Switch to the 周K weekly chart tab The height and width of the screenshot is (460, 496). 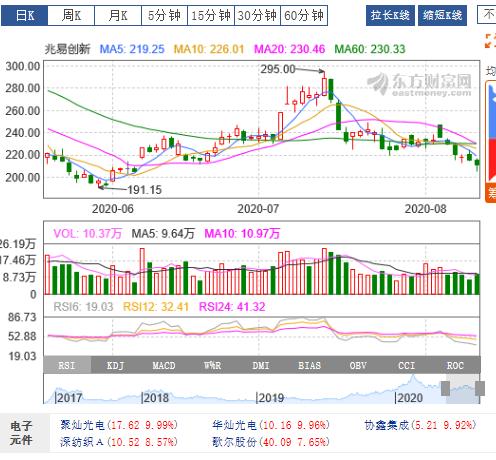point(71,15)
